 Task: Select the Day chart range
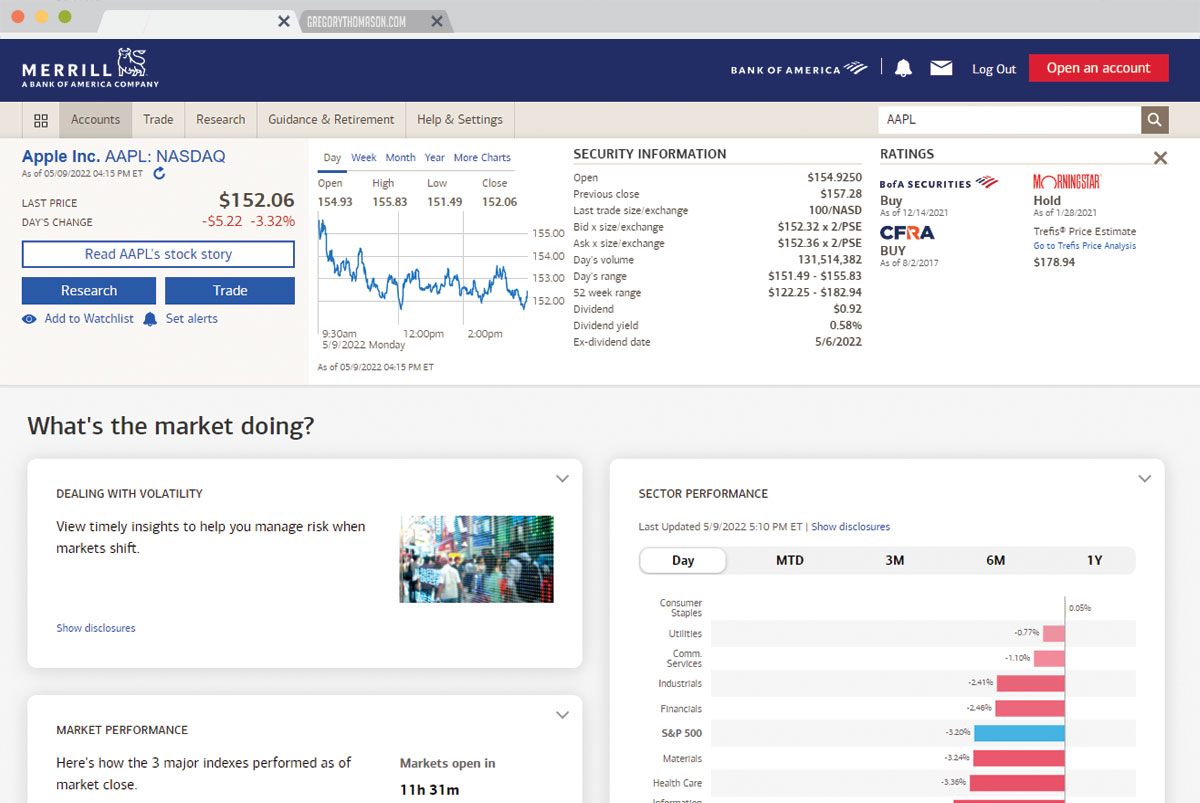pos(332,157)
